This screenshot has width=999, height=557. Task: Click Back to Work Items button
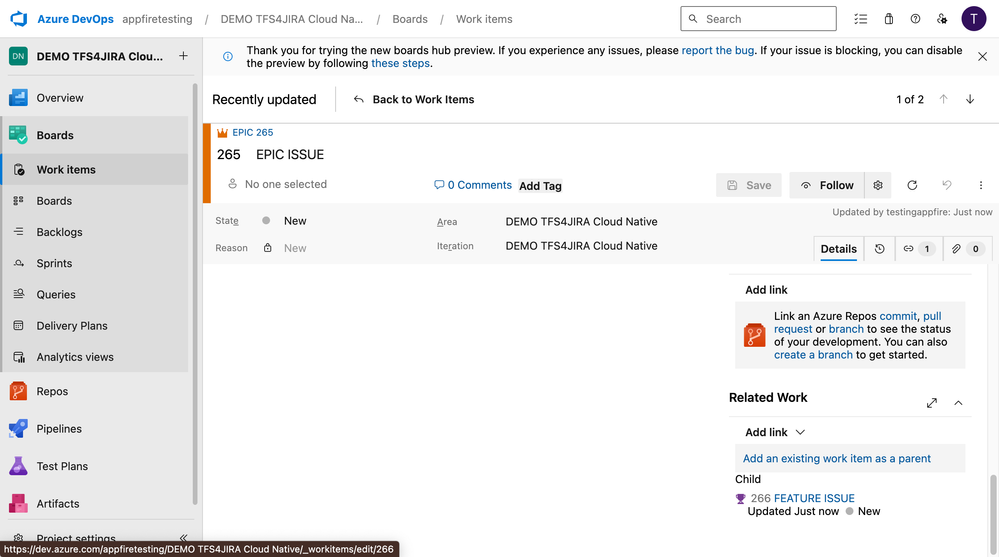[413, 99]
